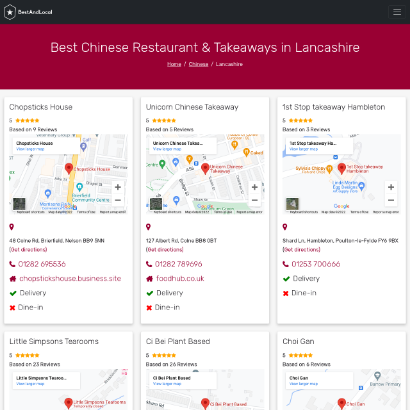Click location pin icon under 1st Stop takeaway
The width and height of the screenshot is (410, 410).
(x=285, y=227)
